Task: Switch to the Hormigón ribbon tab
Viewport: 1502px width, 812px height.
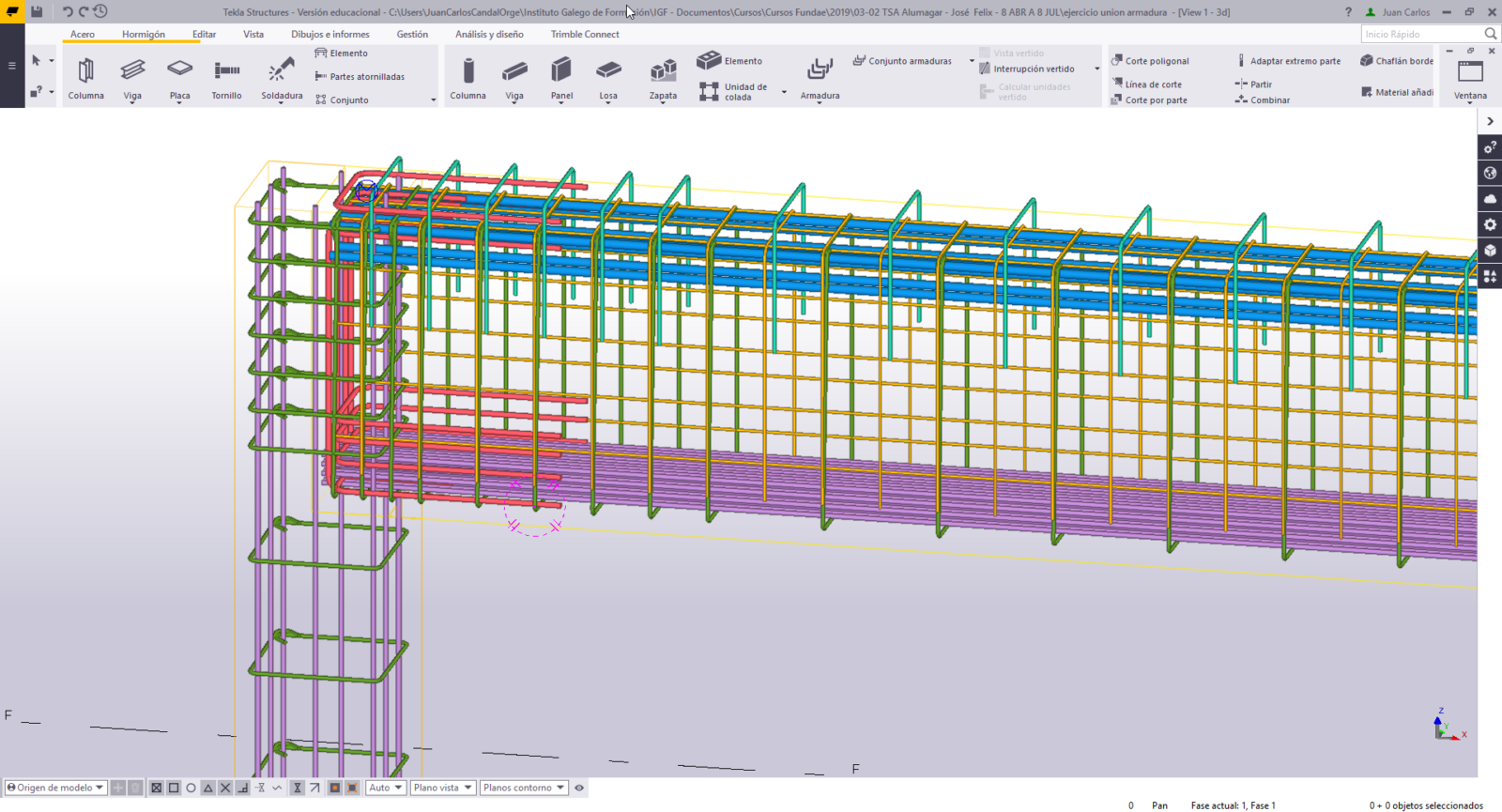Action: (143, 34)
